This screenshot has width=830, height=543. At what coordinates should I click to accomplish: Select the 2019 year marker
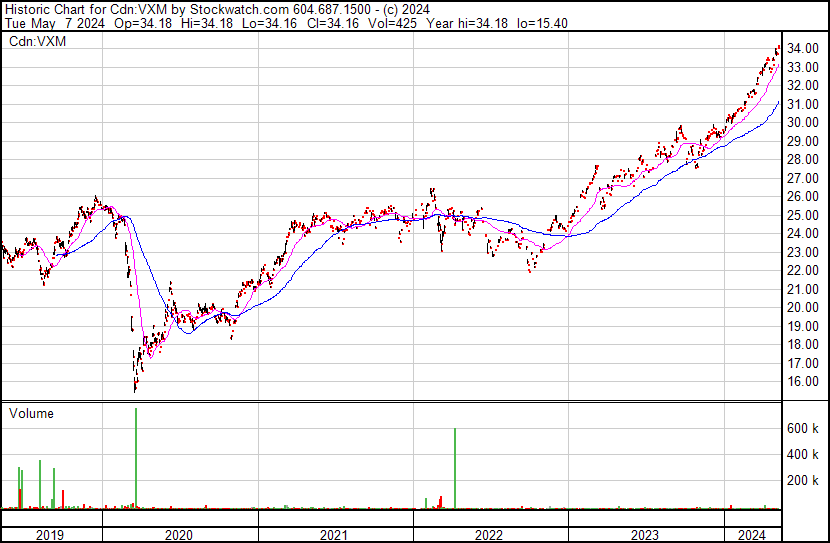(51, 535)
